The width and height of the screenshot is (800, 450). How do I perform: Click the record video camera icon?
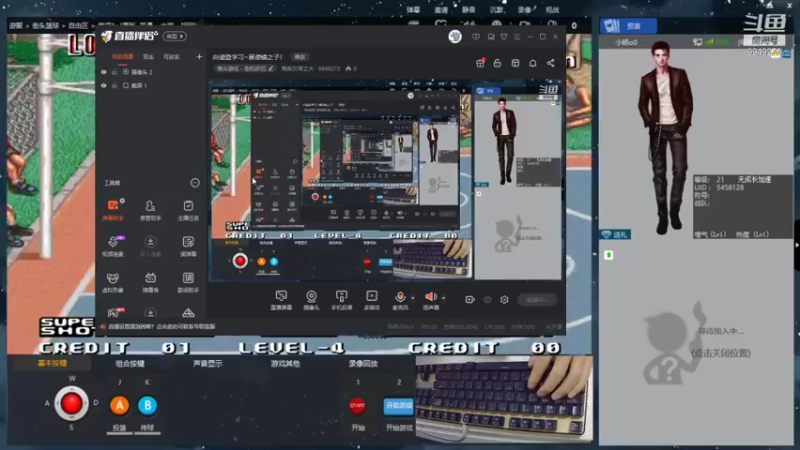pyautogui.click(x=470, y=299)
